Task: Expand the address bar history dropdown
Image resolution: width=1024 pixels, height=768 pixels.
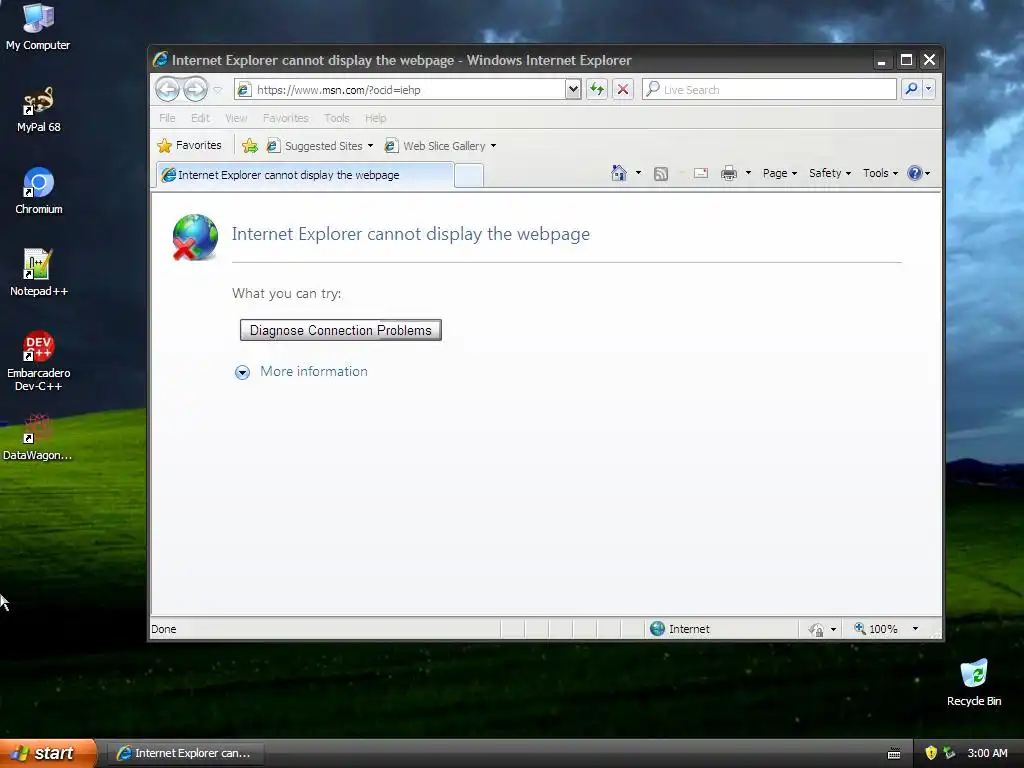Action: click(x=573, y=89)
